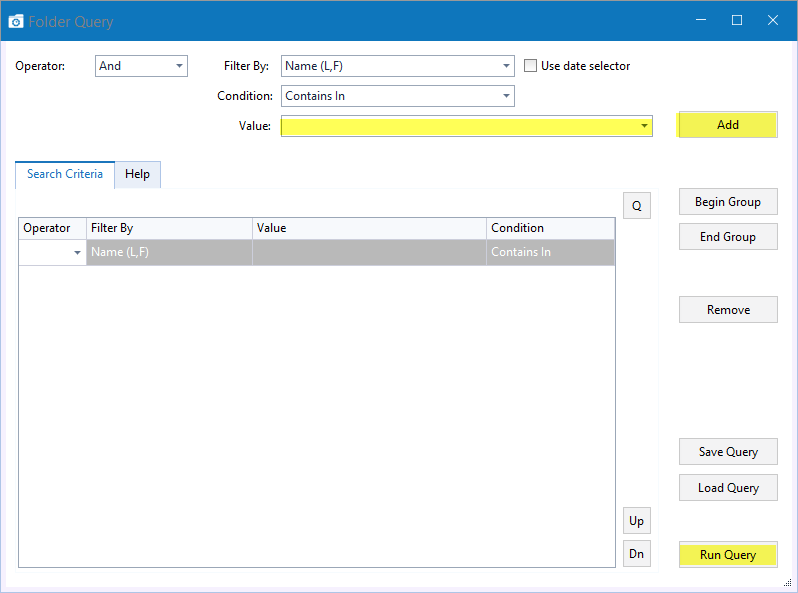Switch to the Help tab
Viewport: 798px width, 593px height.
[x=137, y=174]
